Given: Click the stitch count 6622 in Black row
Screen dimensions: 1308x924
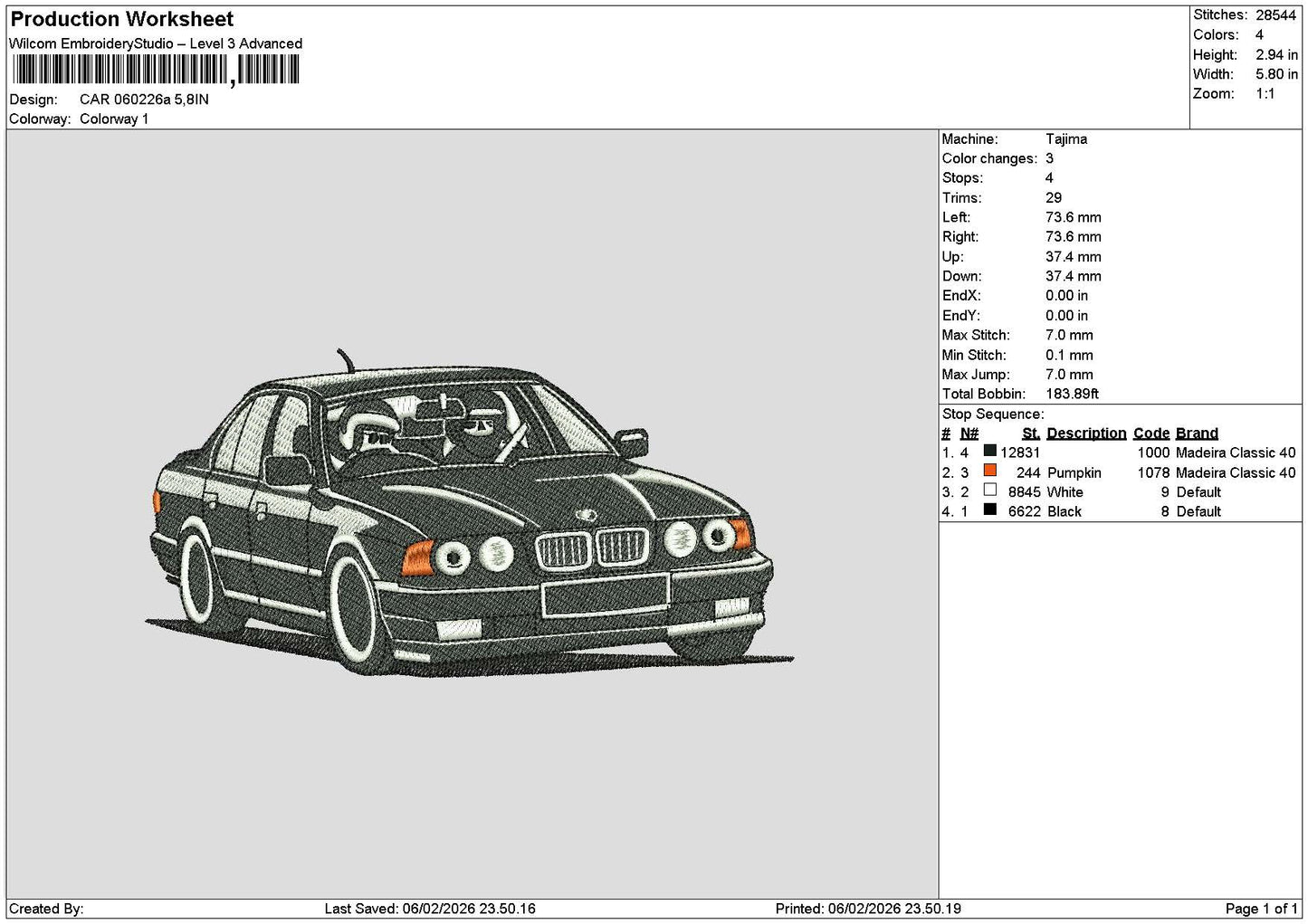Looking at the screenshot, I should click(1025, 511).
